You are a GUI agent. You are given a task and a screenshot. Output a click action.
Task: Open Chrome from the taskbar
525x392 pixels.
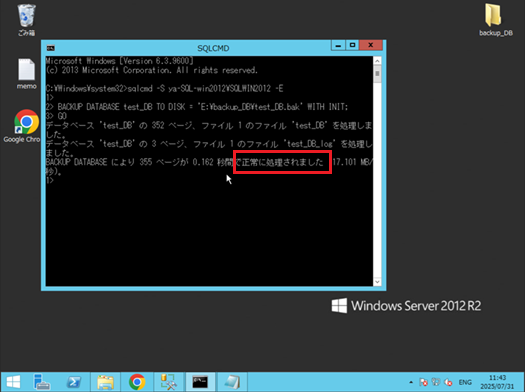137,382
